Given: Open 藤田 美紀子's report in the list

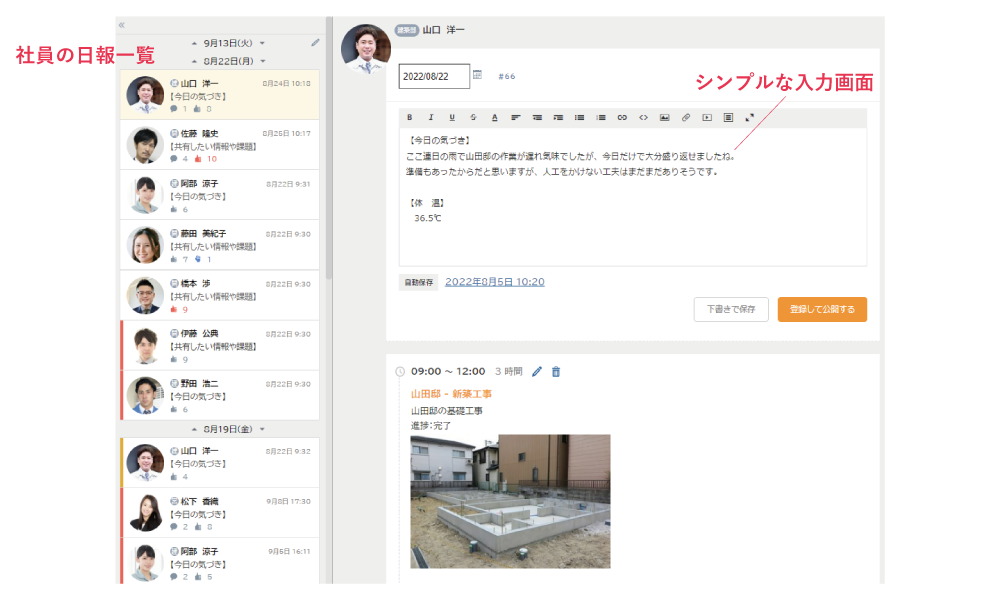Looking at the screenshot, I should pos(220,245).
